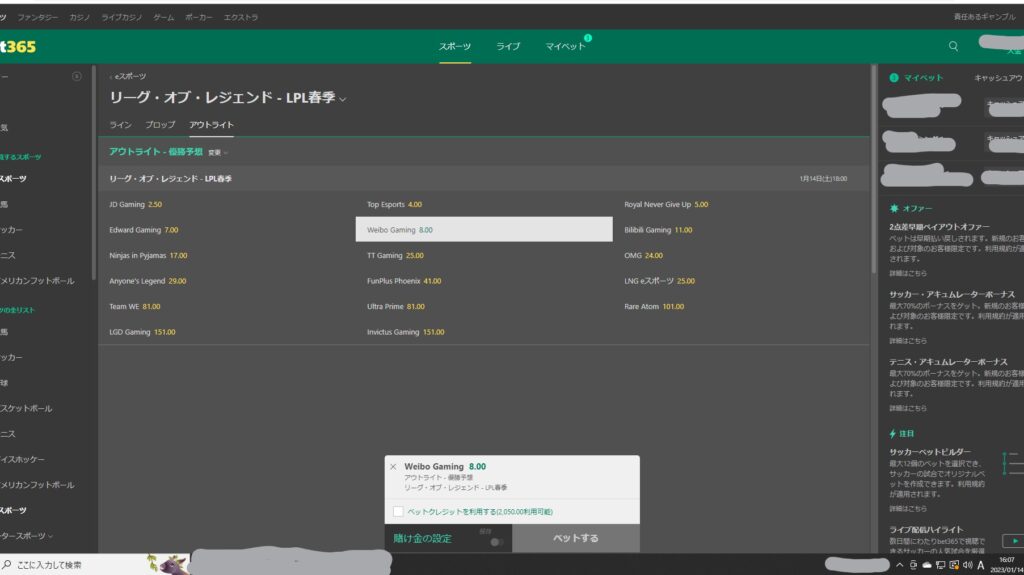Viewport: 1024px width, 575px height.
Task: Close the Weibo Gaming bet slip selection
Action: 393,467
